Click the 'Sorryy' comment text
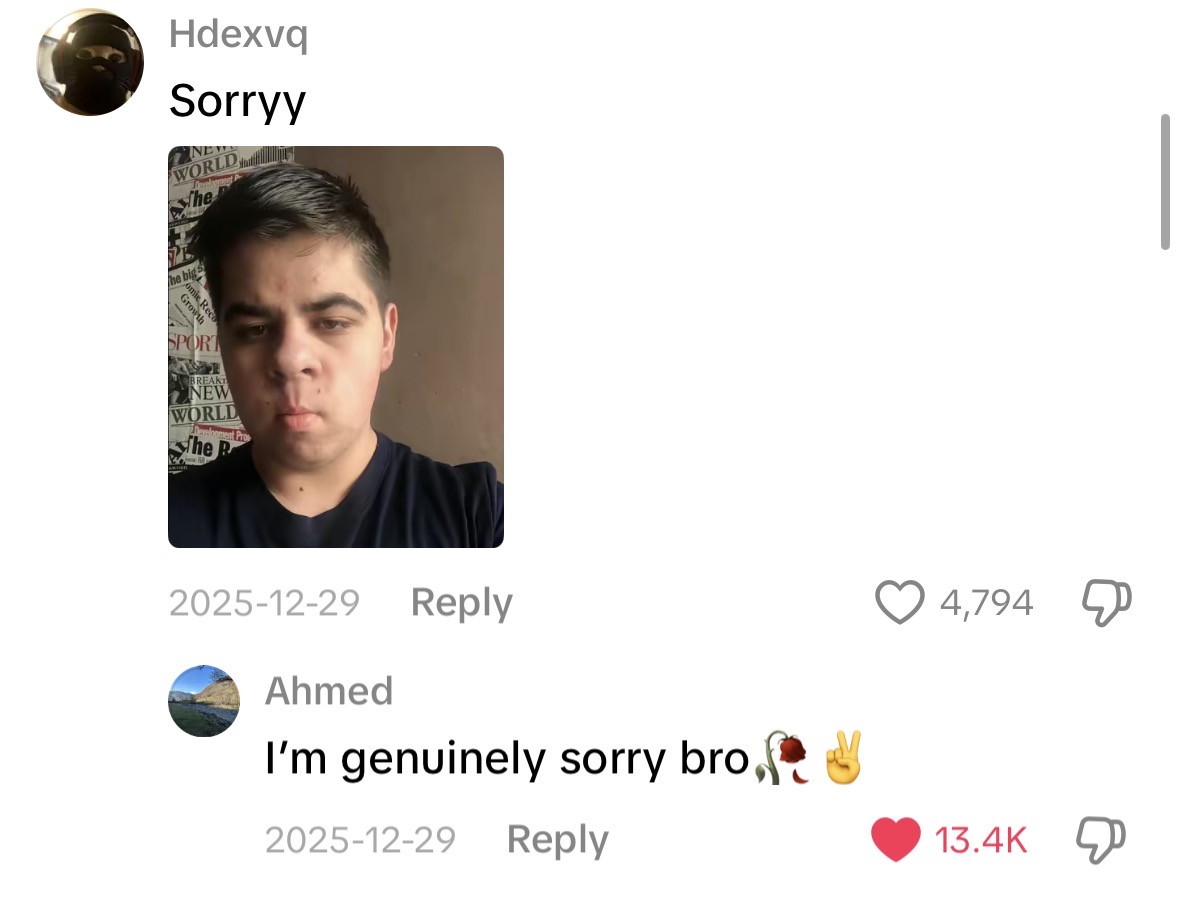The image size is (1179, 899). [x=238, y=101]
